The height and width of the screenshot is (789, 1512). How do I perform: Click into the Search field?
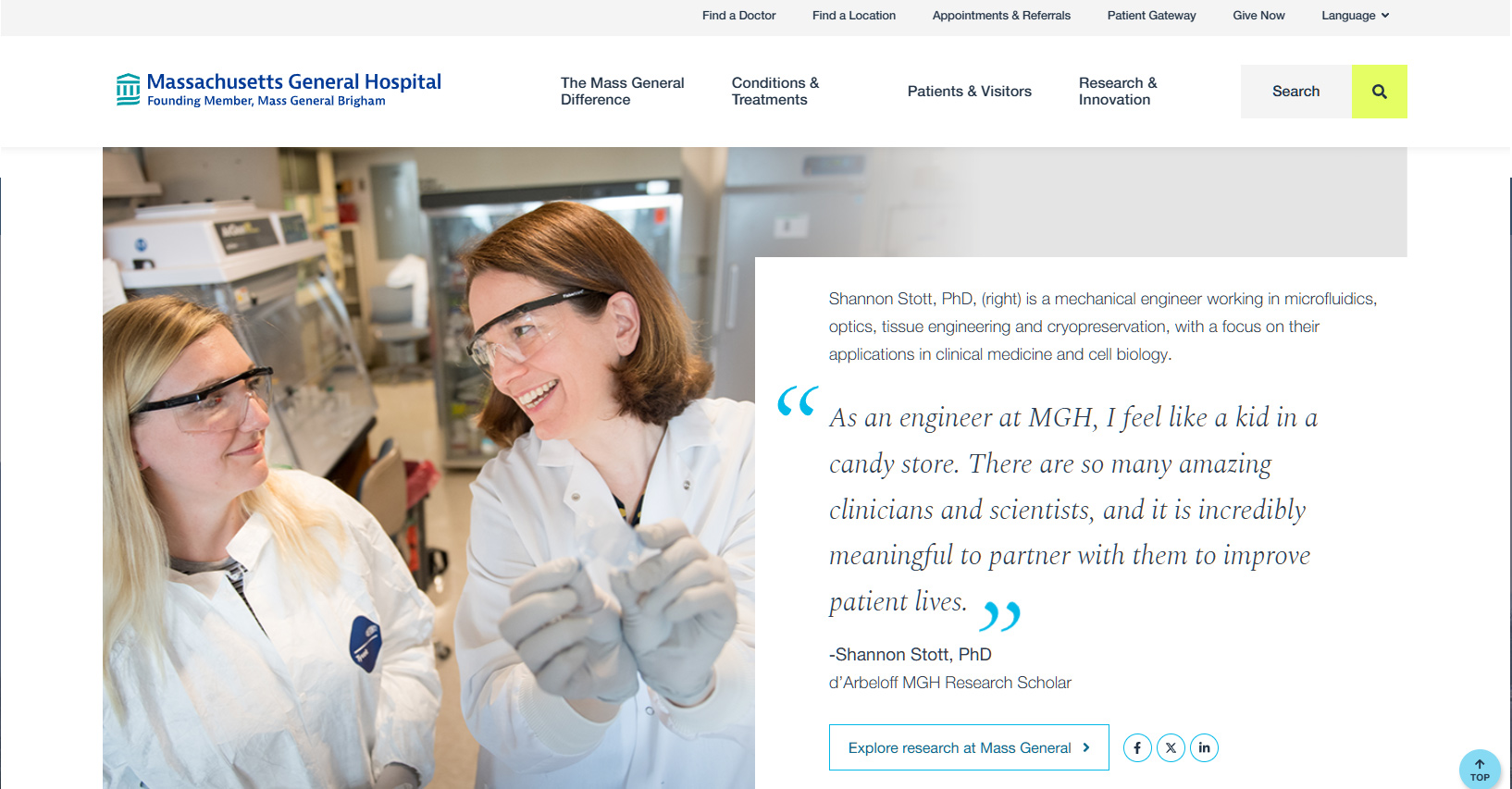(x=1295, y=92)
